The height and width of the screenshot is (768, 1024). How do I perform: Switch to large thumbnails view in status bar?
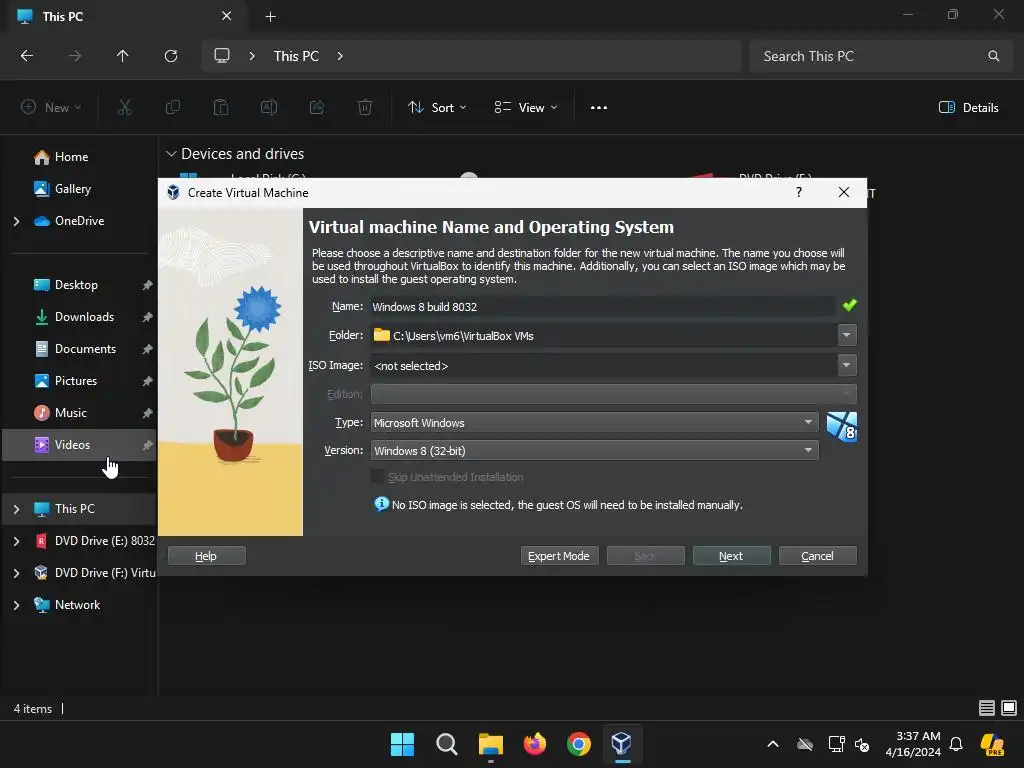pyautogui.click(x=1009, y=708)
